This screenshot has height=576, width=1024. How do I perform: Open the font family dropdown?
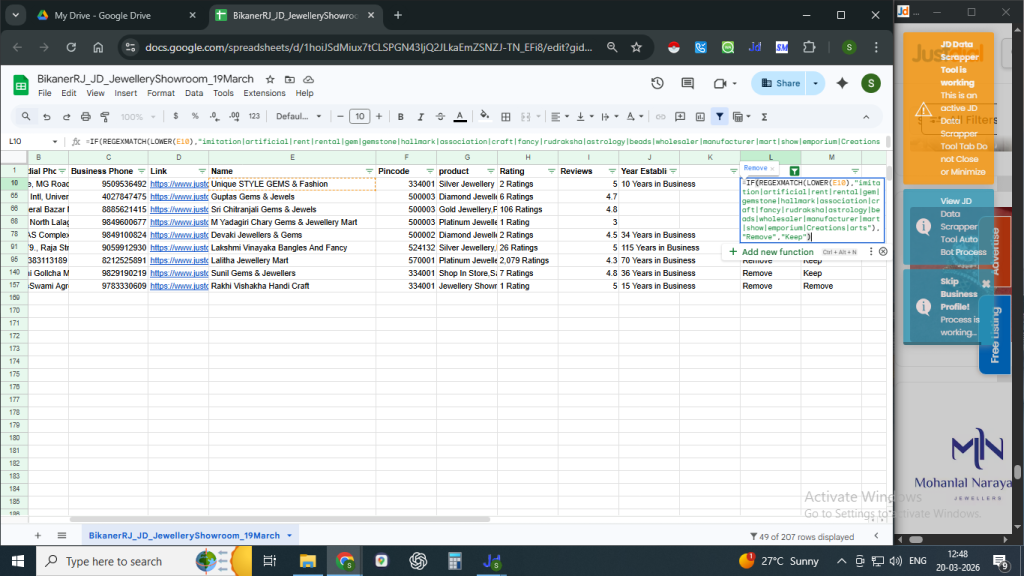click(x=300, y=117)
